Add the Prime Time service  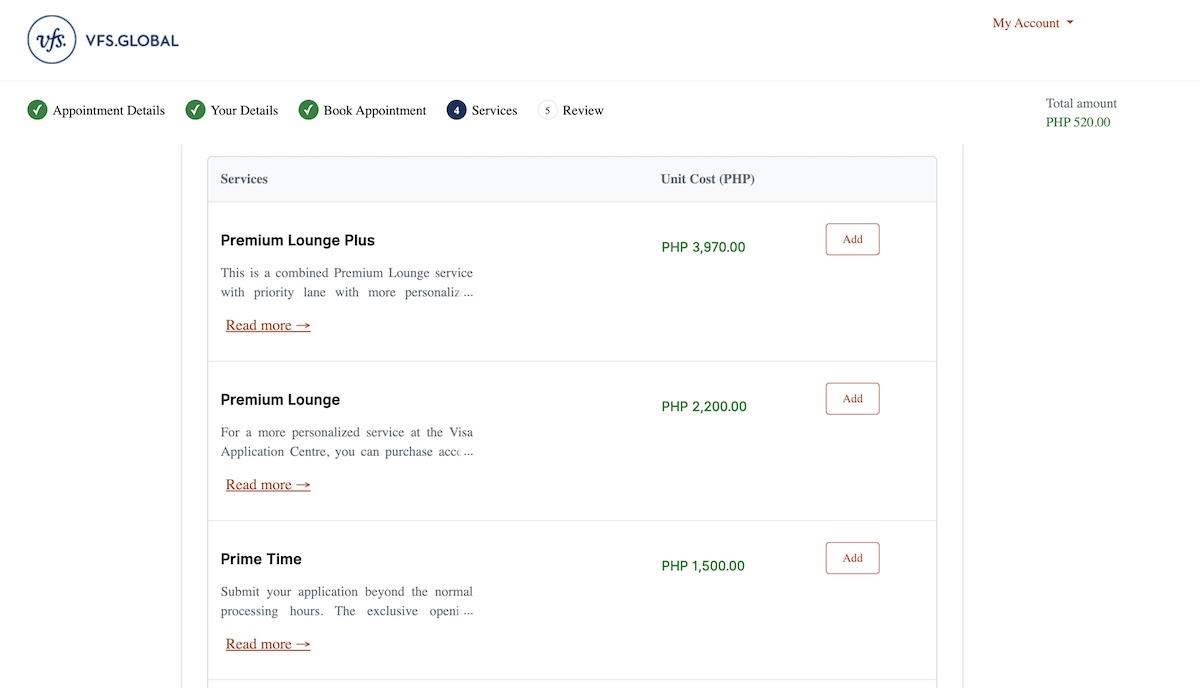pyautogui.click(x=852, y=558)
